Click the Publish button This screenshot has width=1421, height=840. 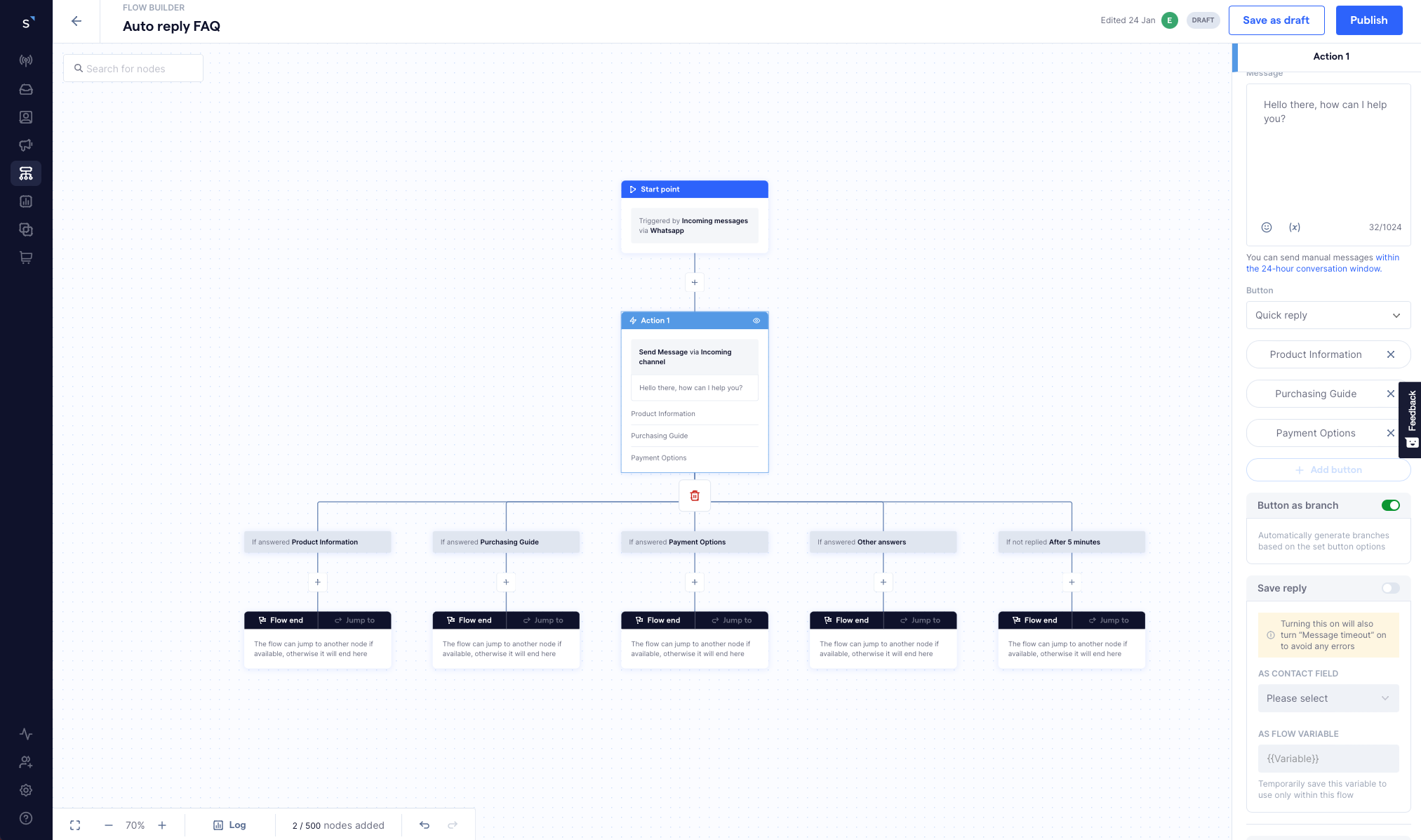pos(1369,20)
